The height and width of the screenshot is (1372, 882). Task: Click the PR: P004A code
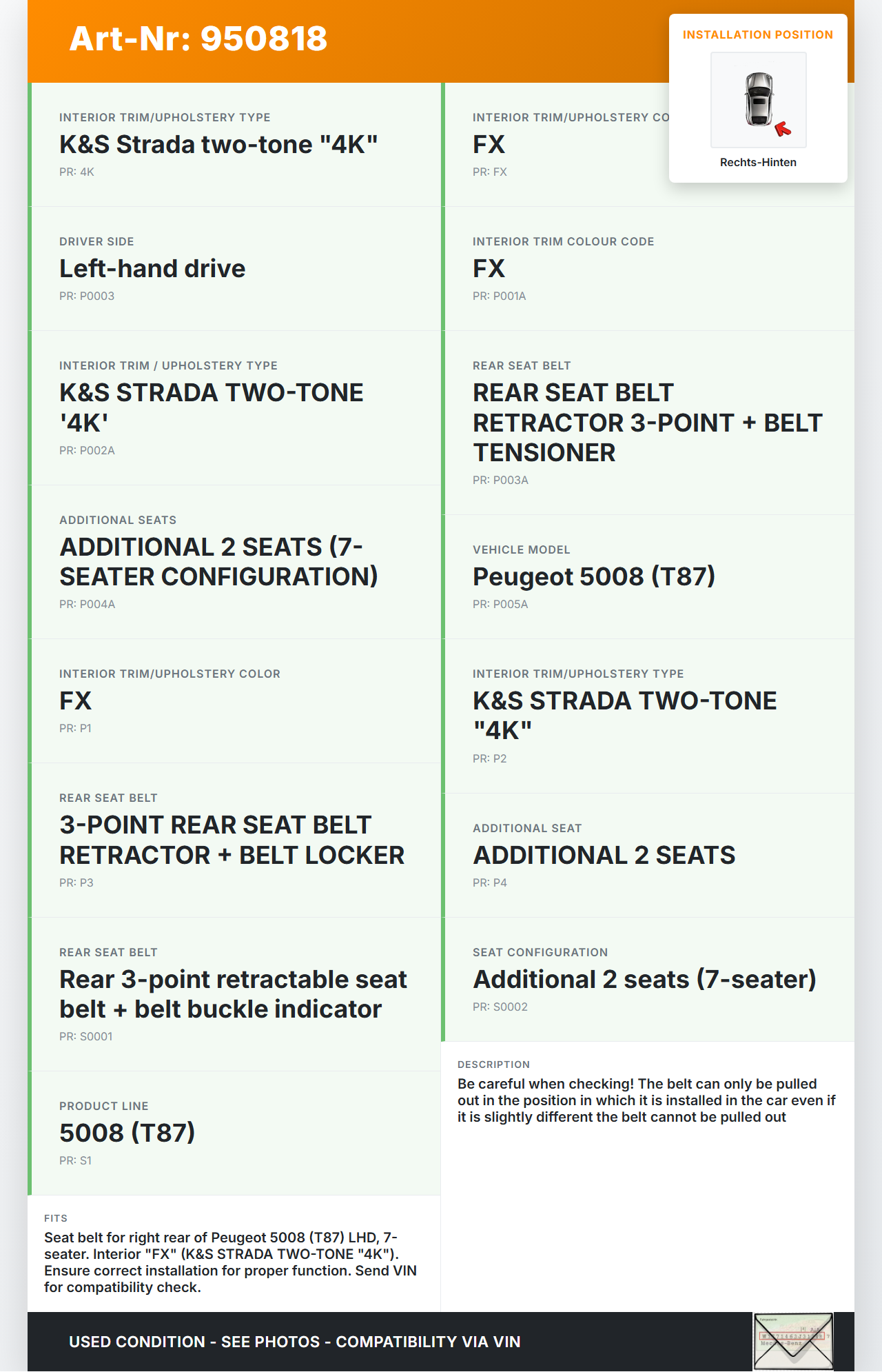coord(88,605)
